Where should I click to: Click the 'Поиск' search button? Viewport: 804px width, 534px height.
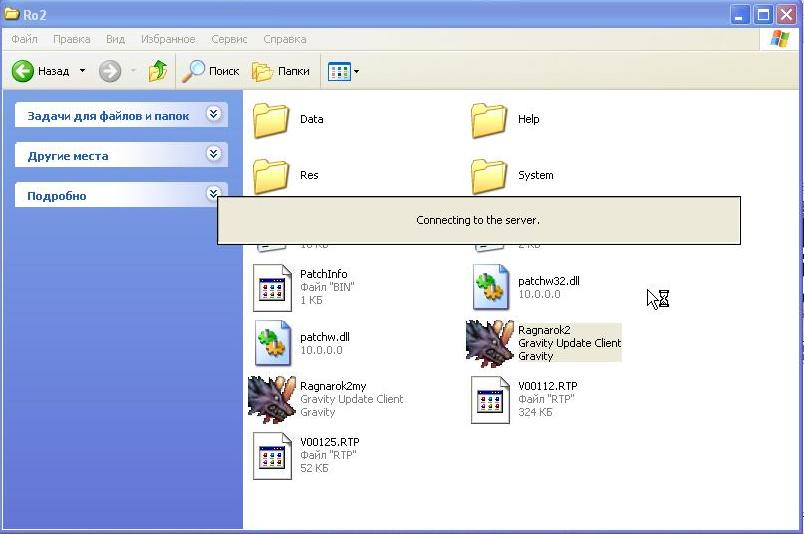[211, 71]
